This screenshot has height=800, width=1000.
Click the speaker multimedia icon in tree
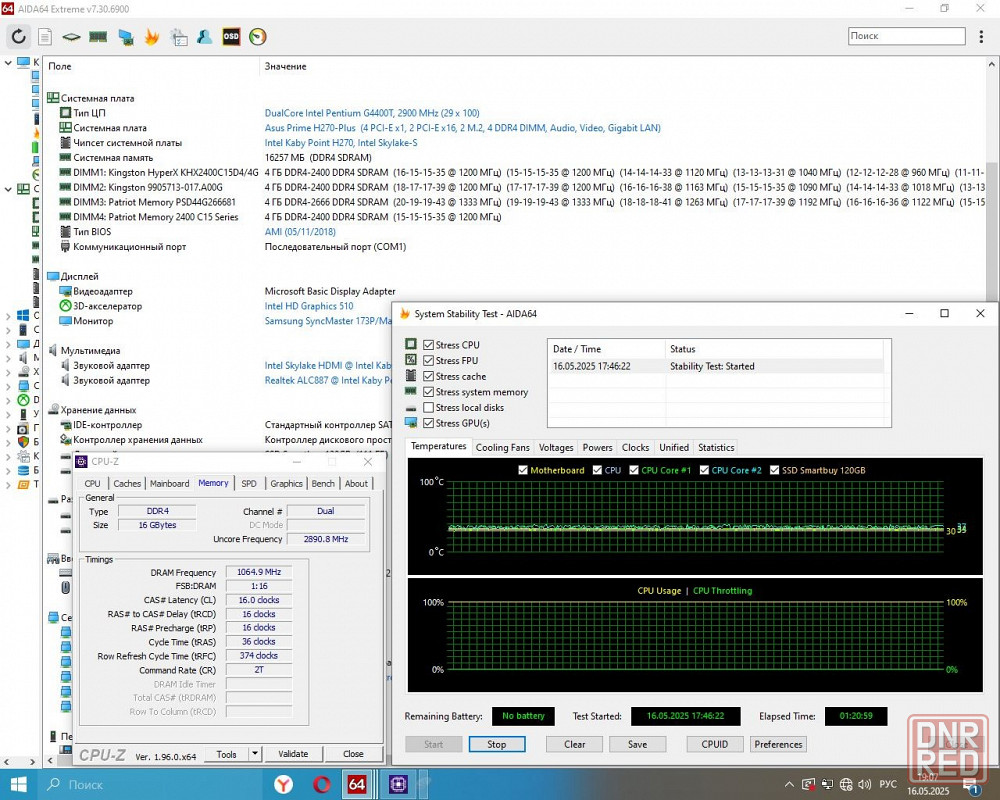point(24,357)
